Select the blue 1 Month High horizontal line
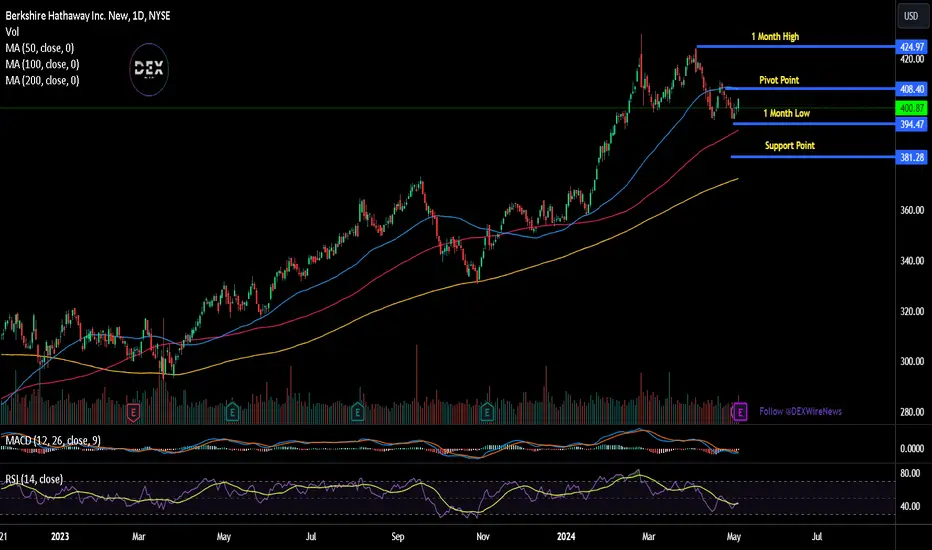This screenshot has width=932, height=550. pos(796,46)
